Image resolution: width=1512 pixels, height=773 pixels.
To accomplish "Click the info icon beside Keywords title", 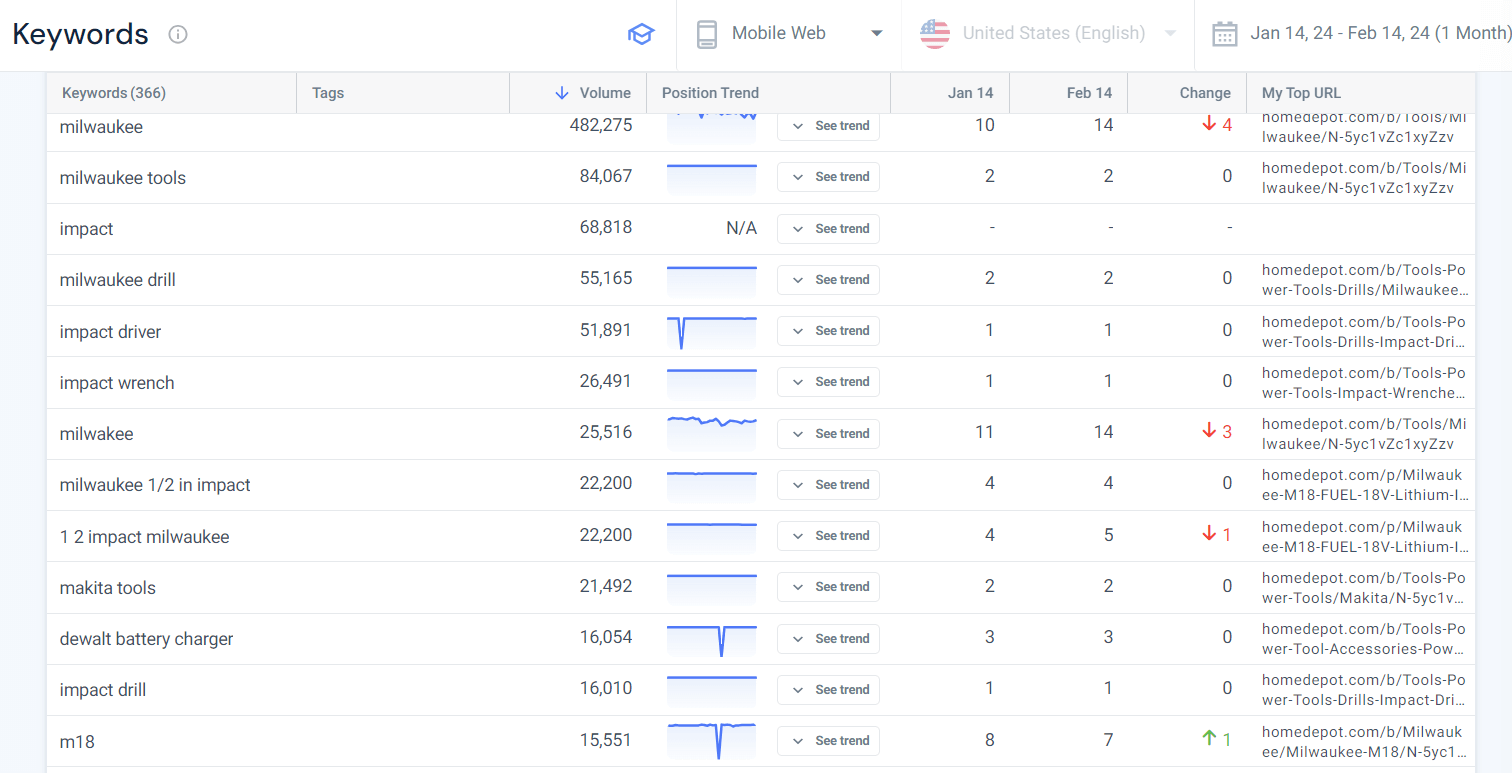I will pos(178,34).
